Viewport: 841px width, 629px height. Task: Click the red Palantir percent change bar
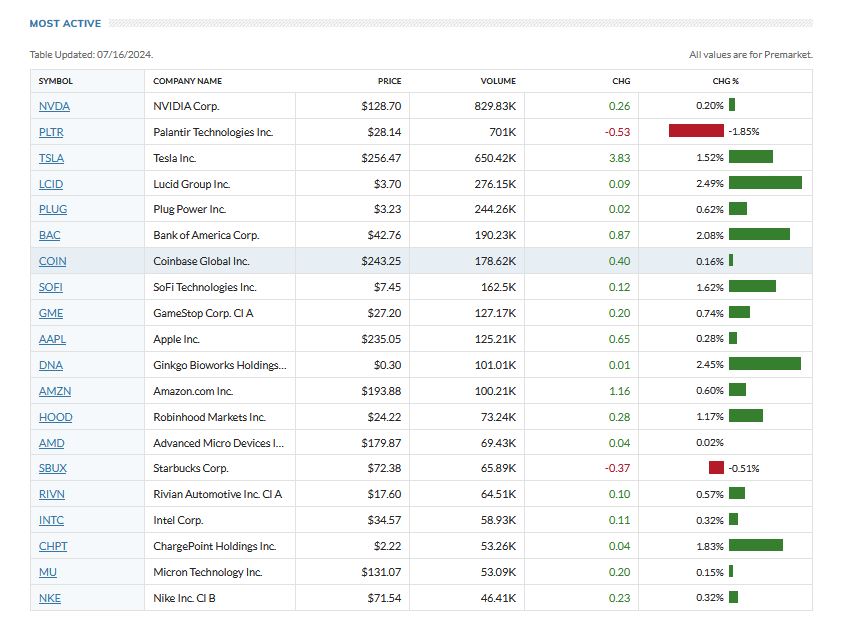coord(696,131)
